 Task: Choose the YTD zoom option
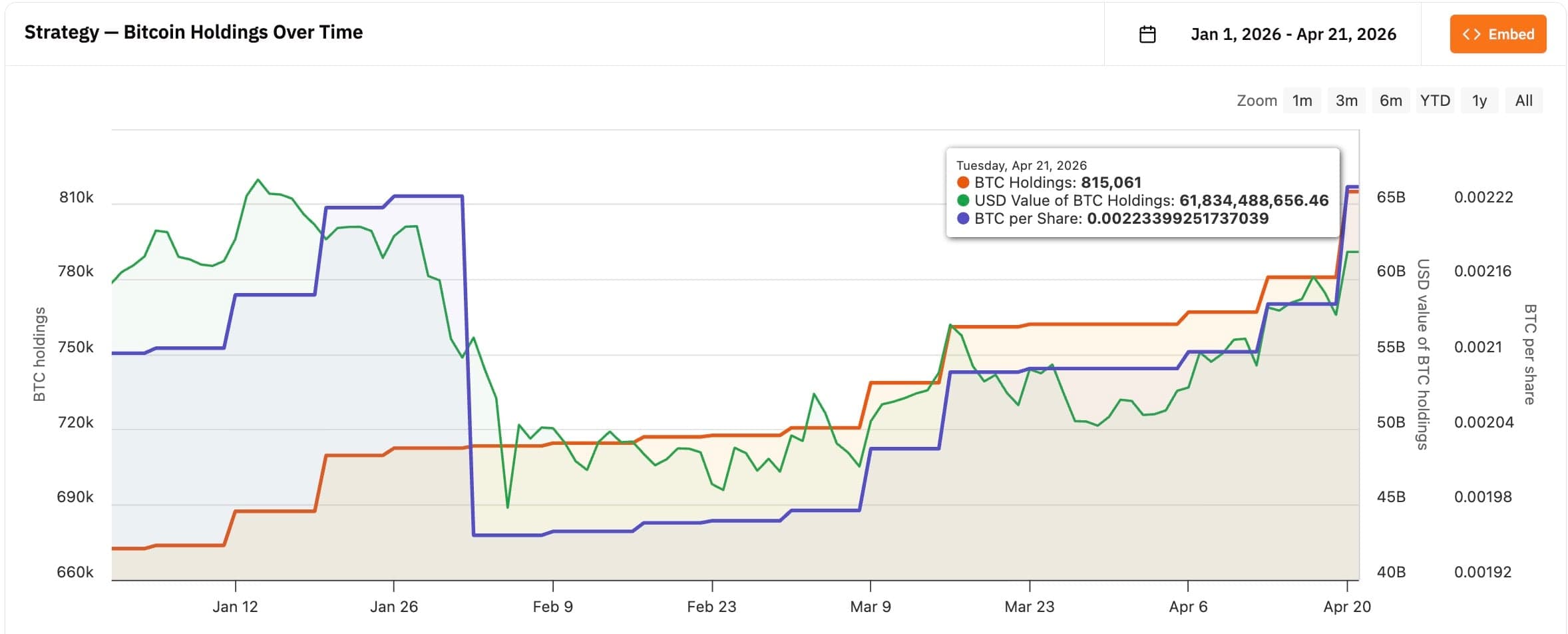click(x=1435, y=101)
